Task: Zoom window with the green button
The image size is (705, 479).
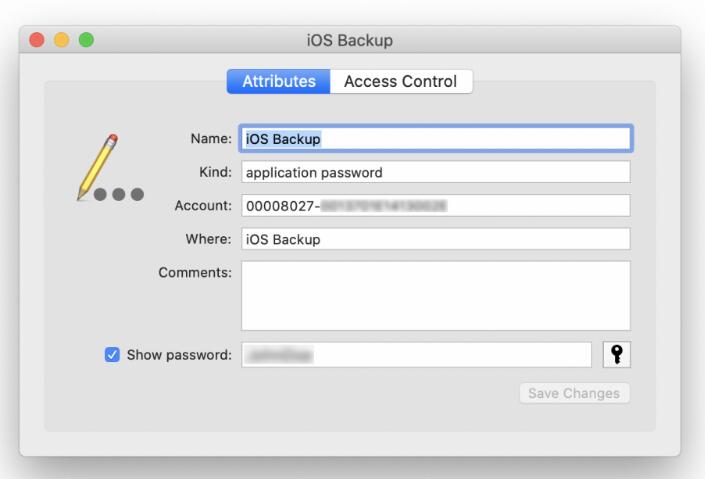Action: (86, 40)
